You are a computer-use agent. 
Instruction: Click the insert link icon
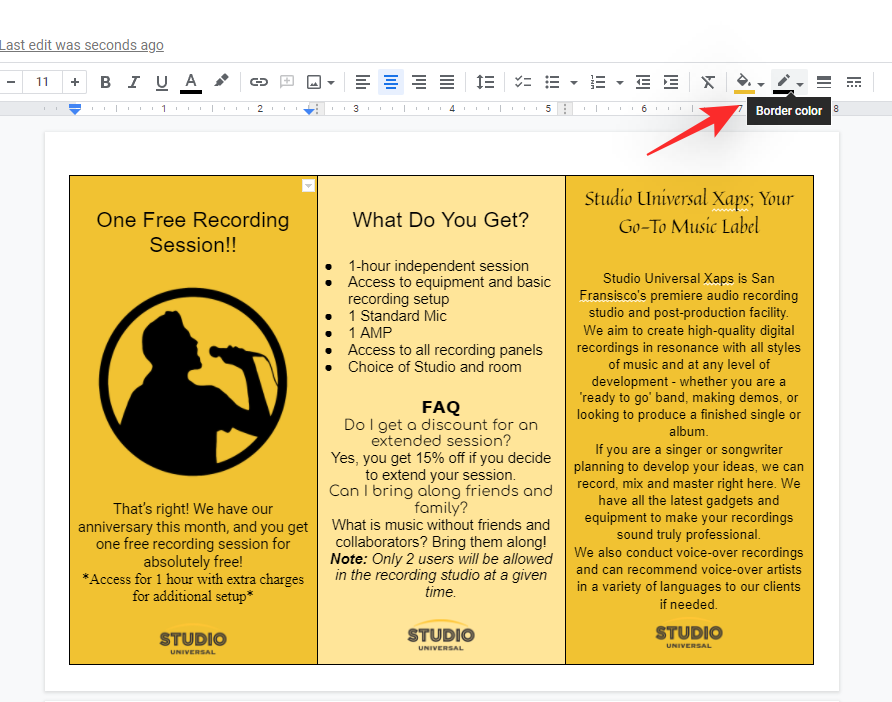click(259, 82)
